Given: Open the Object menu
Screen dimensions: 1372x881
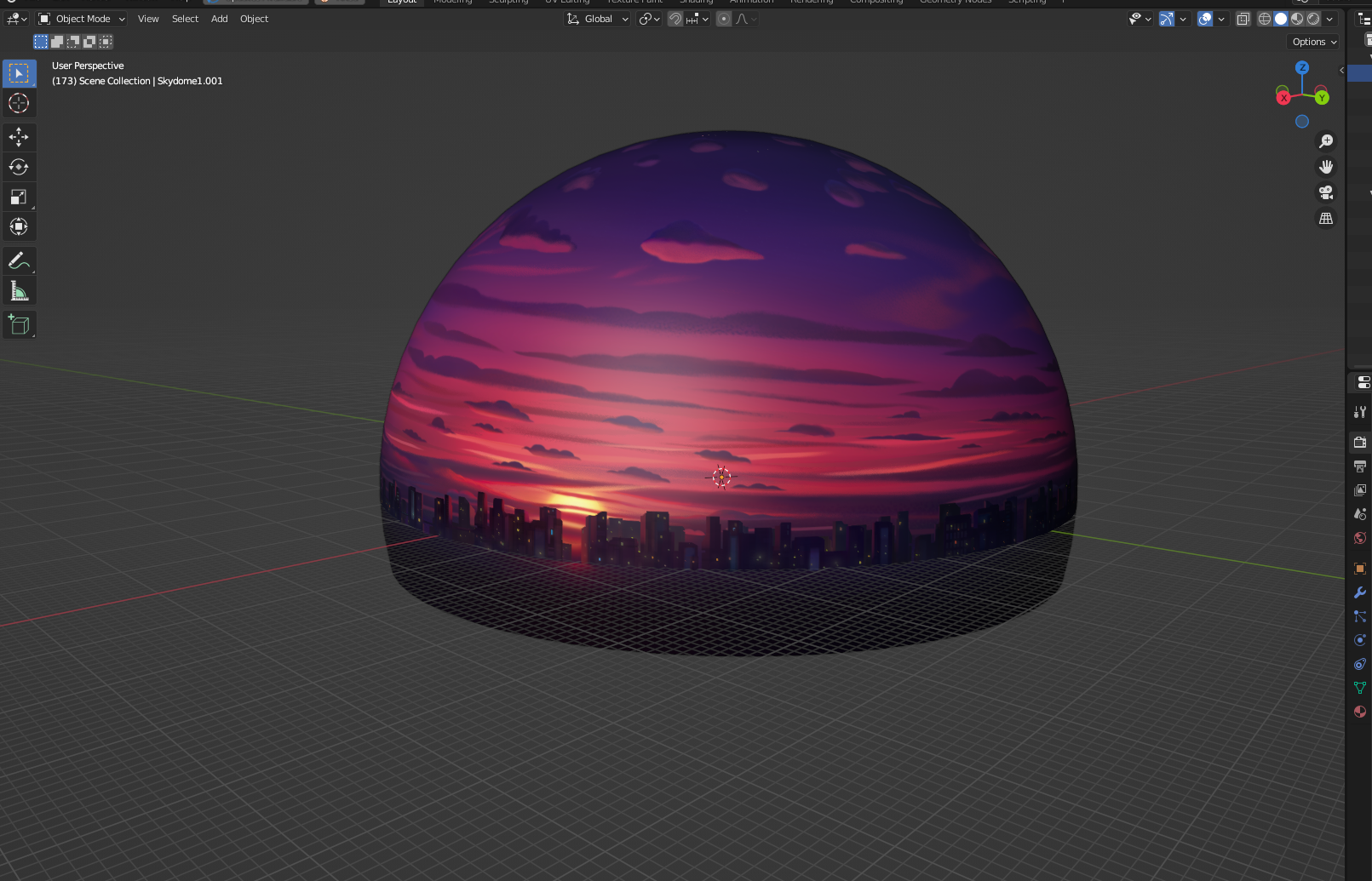Looking at the screenshot, I should click(254, 19).
